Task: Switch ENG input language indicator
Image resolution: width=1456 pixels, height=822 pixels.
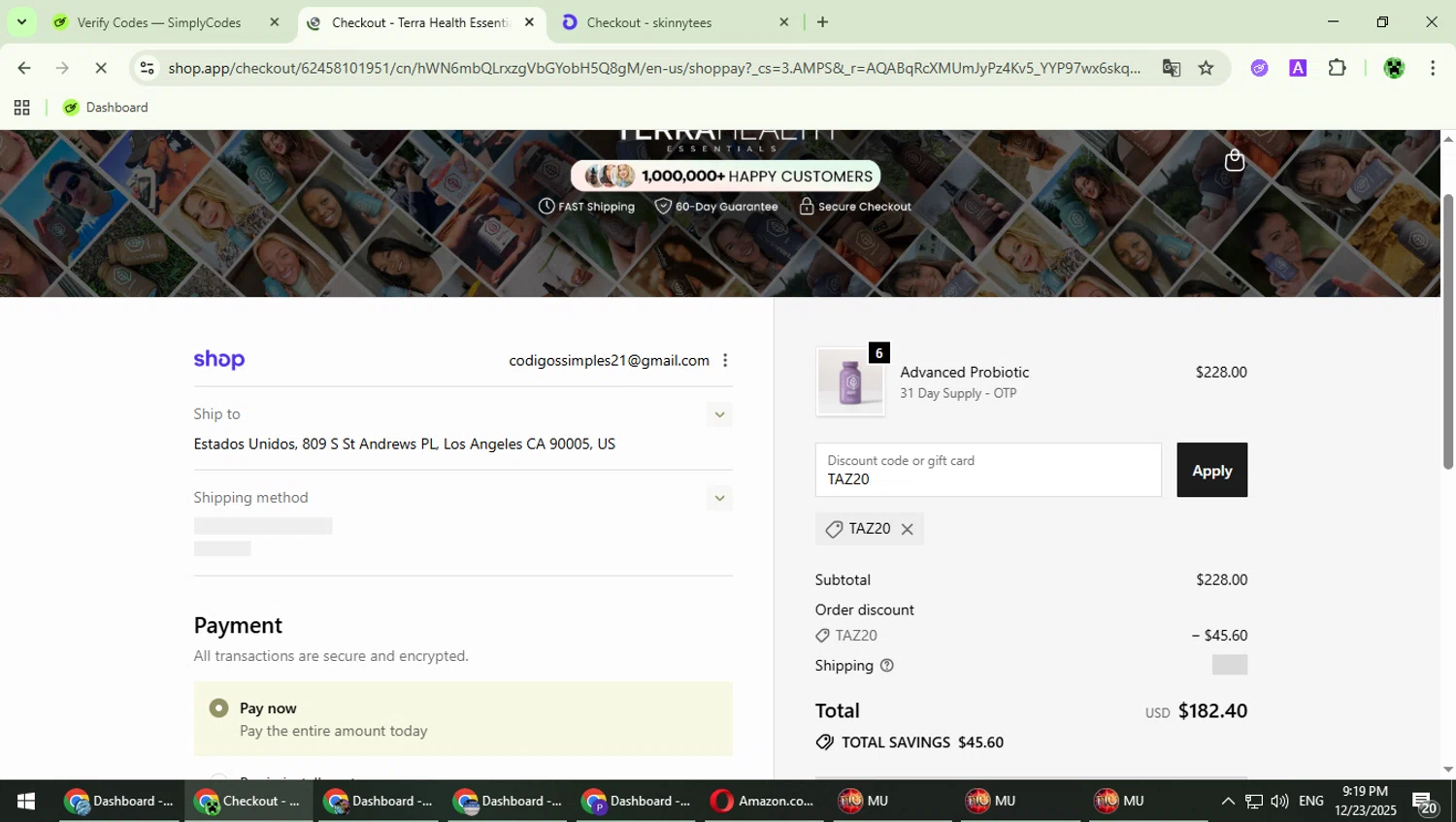Action: [x=1310, y=801]
